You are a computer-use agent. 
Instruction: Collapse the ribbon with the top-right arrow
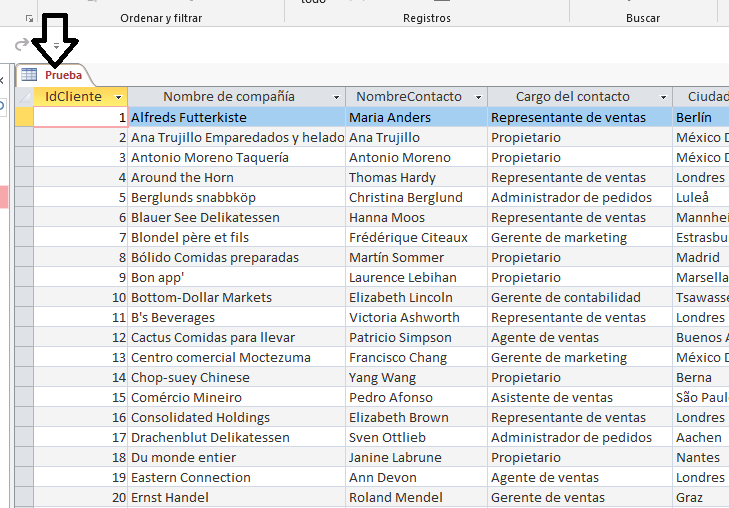click(x=722, y=18)
